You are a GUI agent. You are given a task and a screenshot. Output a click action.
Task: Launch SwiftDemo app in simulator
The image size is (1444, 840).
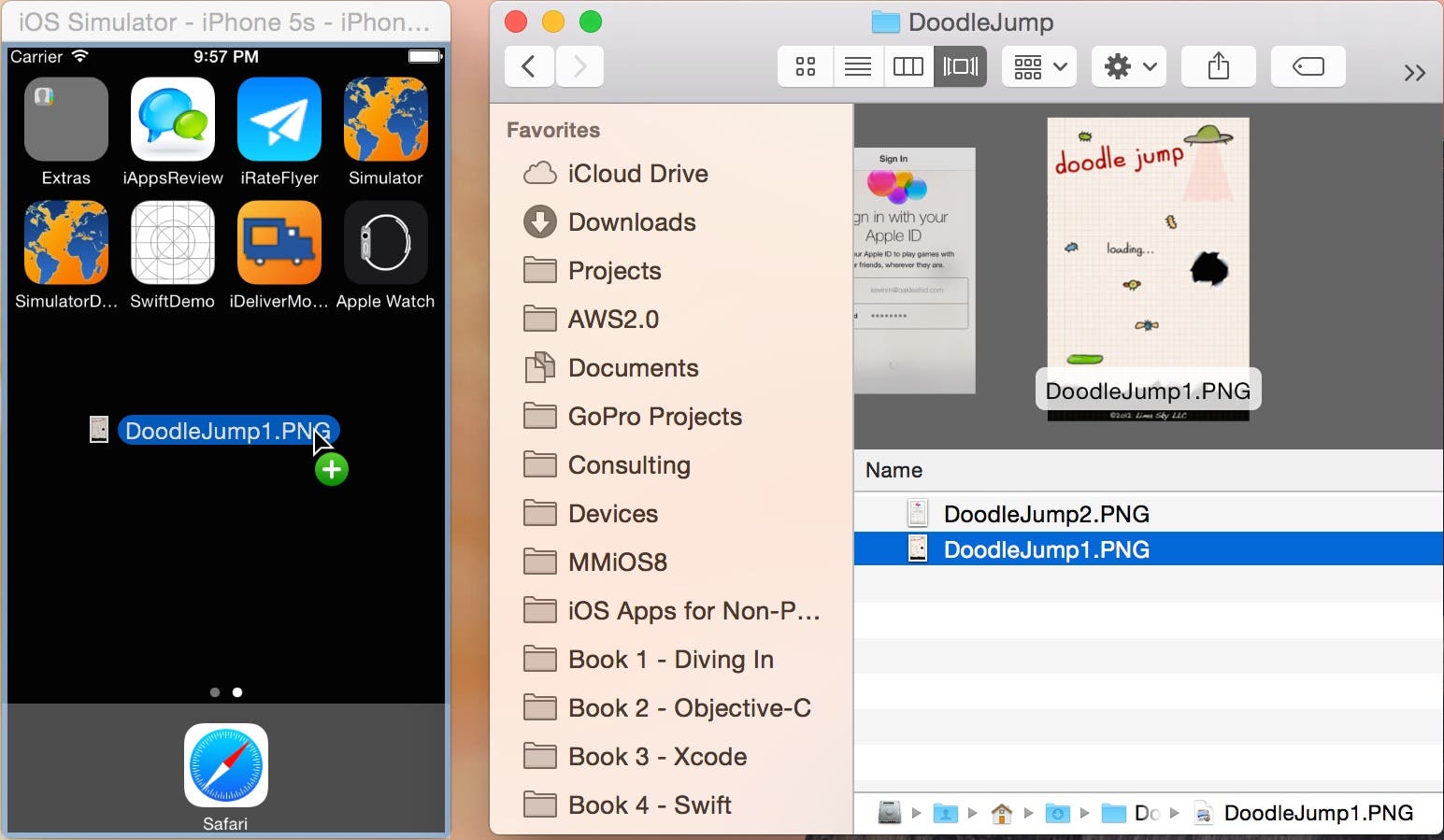coord(173,243)
